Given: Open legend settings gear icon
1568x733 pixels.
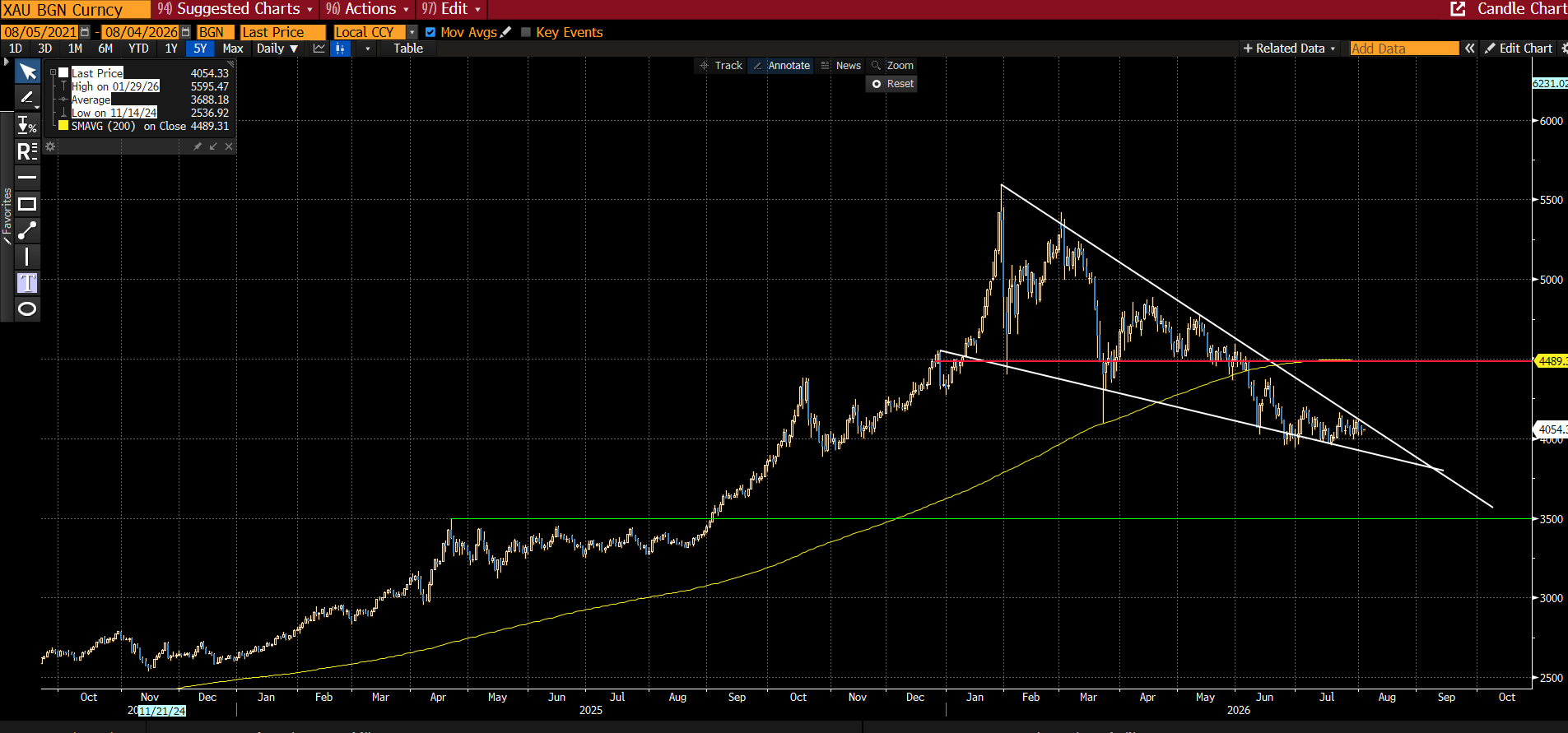Looking at the screenshot, I should click(50, 146).
